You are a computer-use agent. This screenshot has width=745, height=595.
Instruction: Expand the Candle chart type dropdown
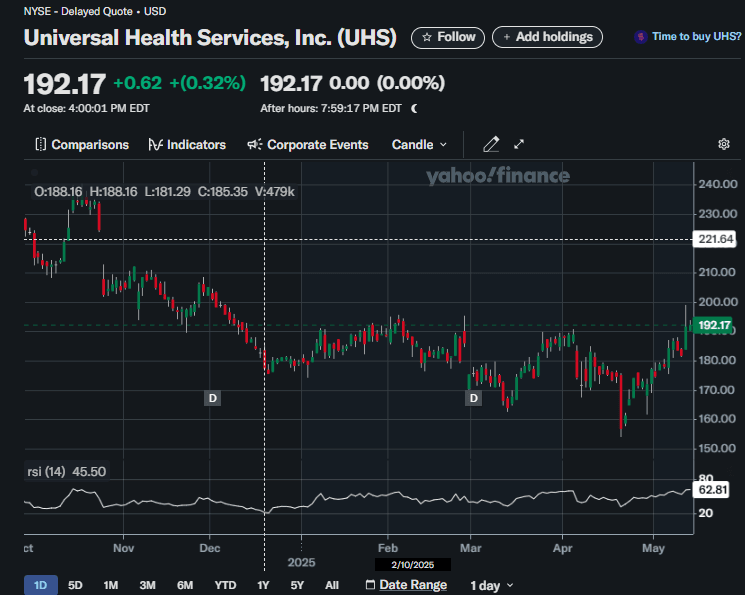pos(420,144)
